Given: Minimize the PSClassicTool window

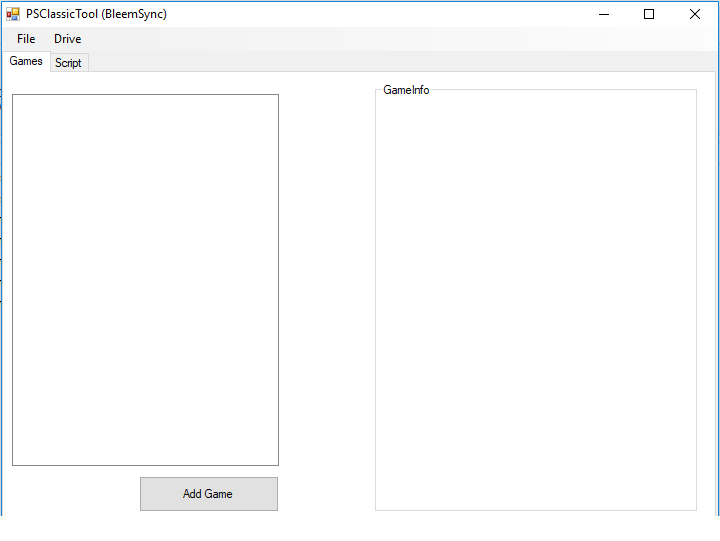Looking at the screenshot, I should pyautogui.click(x=603, y=14).
